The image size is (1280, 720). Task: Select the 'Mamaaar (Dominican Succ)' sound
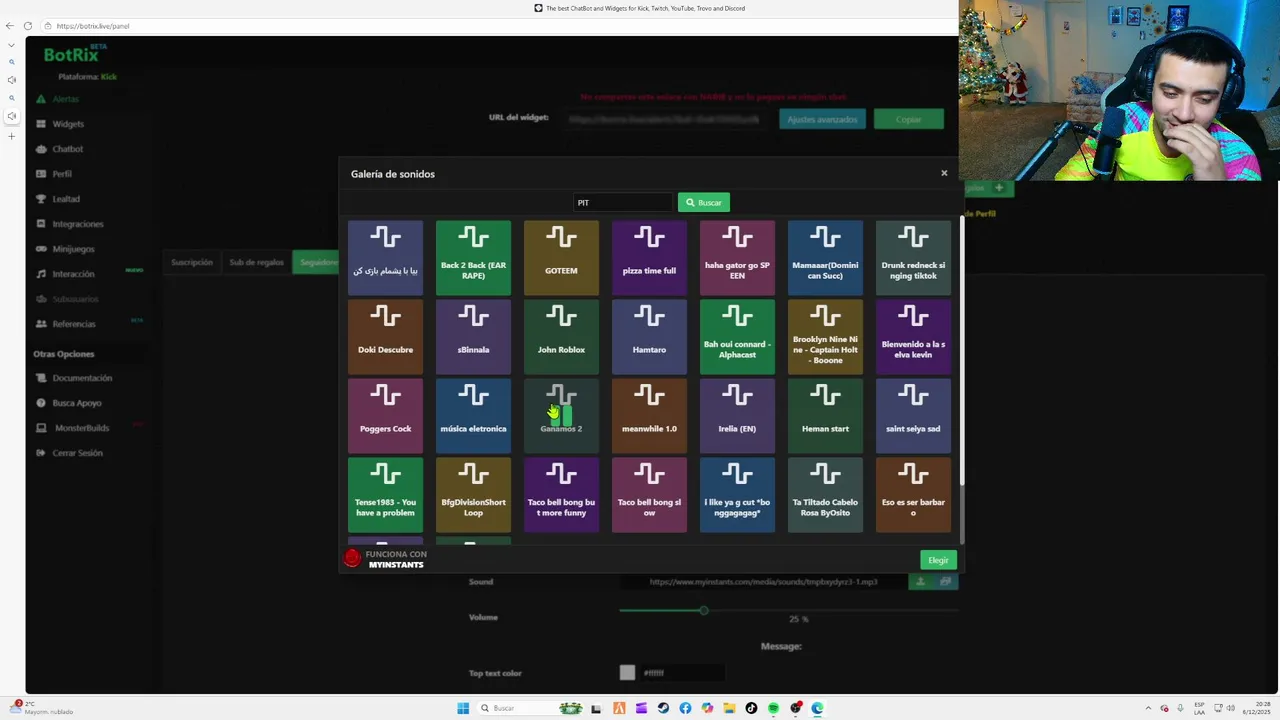pyautogui.click(x=825, y=257)
